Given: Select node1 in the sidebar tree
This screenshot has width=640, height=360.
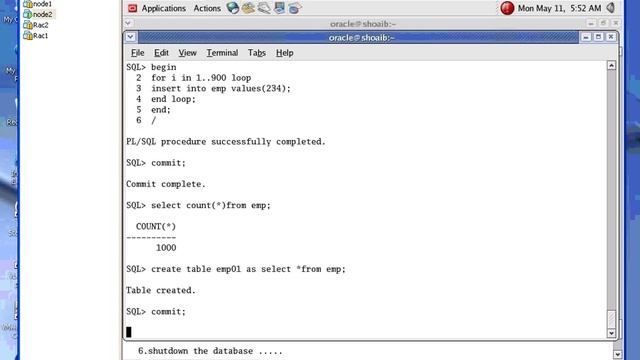Looking at the screenshot, I should point(42,4).
